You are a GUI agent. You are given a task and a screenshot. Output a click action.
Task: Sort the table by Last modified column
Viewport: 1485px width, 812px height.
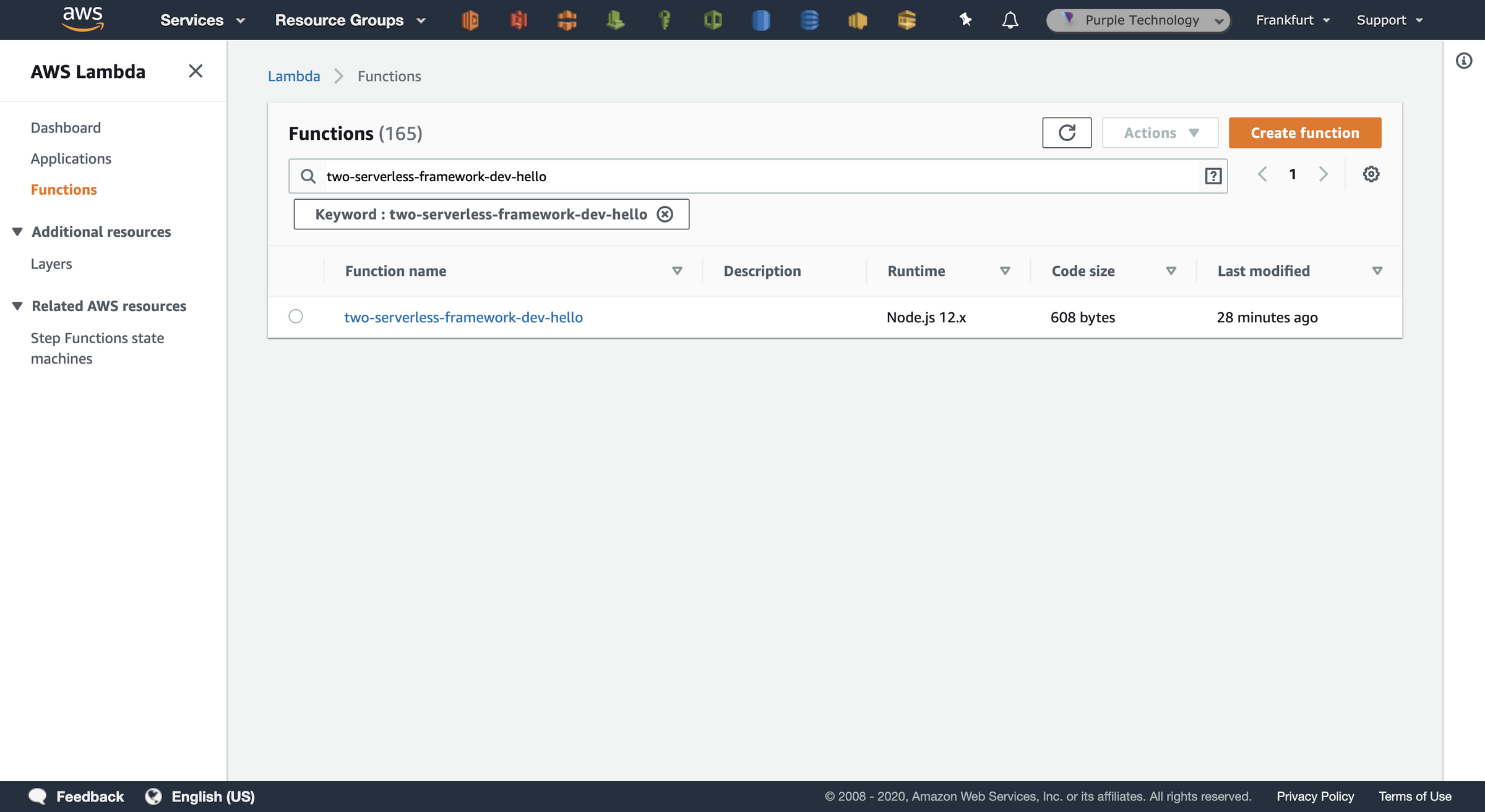point(1378,271)
